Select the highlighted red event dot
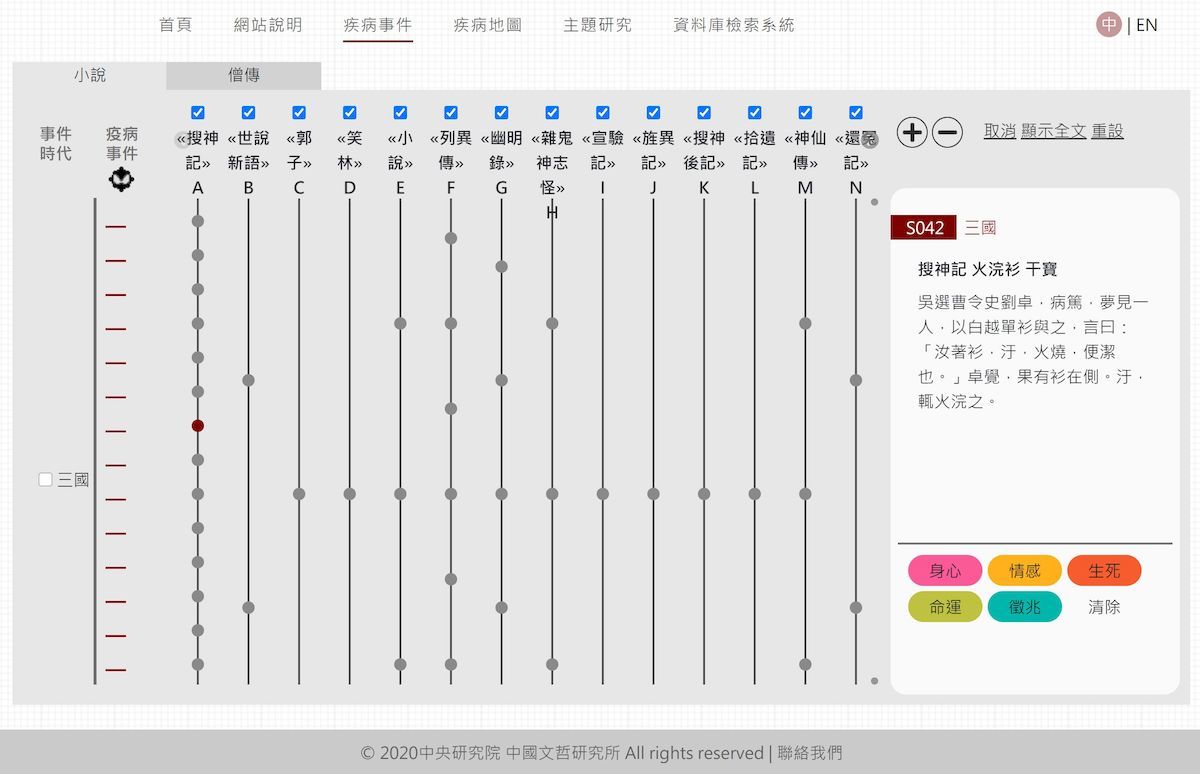The image size is (1200, 774). click(x=198, y=426)
